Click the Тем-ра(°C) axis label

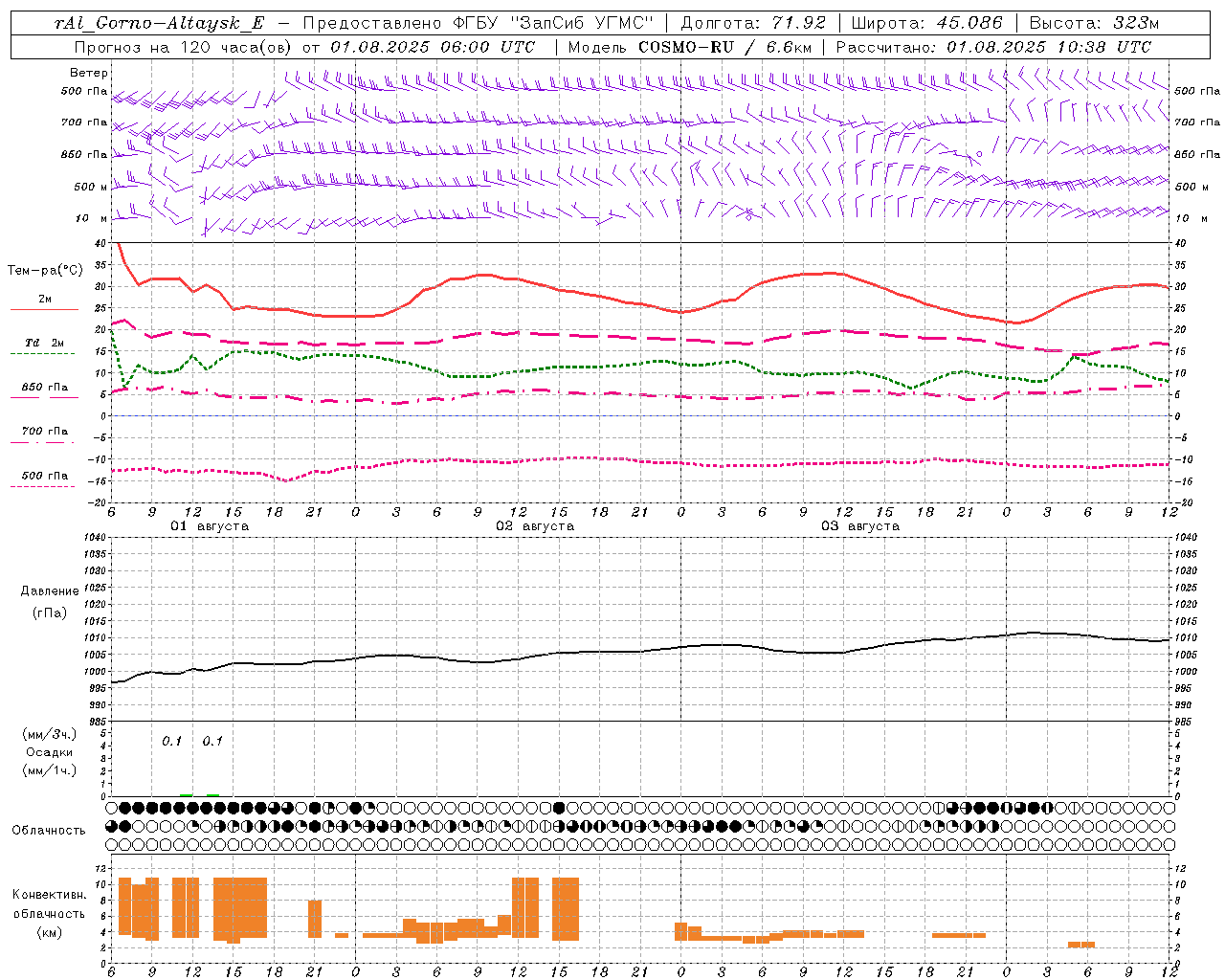click(45, 270)
